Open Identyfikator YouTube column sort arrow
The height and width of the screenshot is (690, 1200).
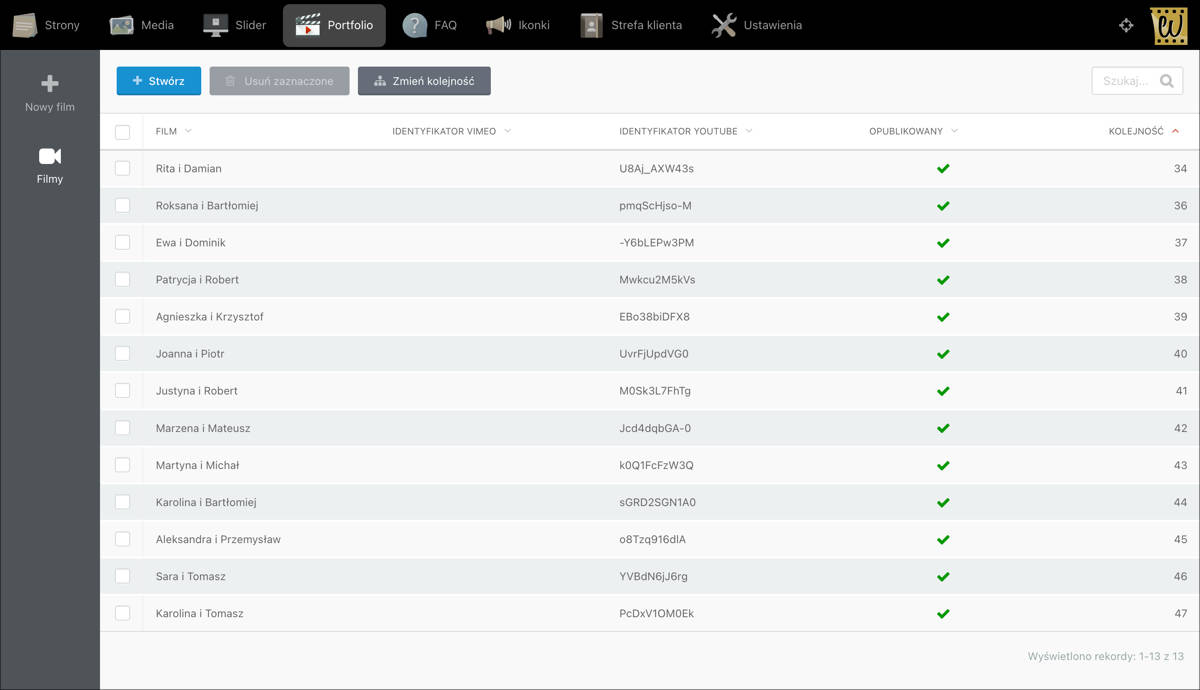(x=748, y=131)
